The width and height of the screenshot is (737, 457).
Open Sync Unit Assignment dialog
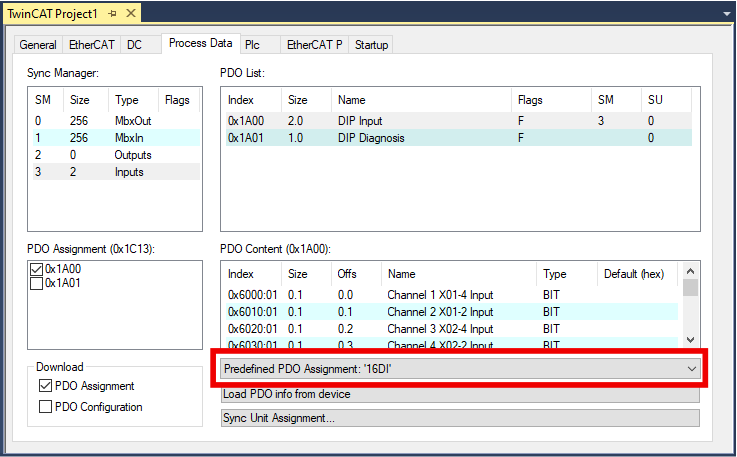(x=460, y=418)
